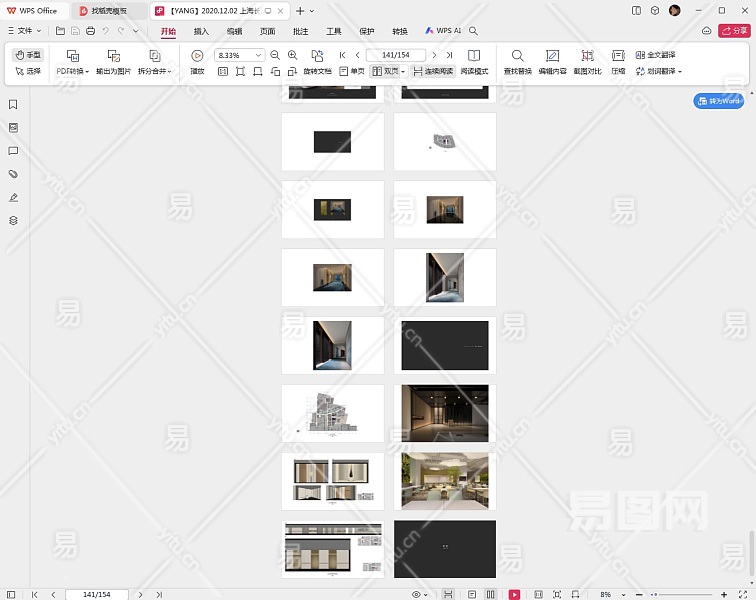756x600 pixels.
Task: Open the 插入 ribbon tab
Action: point(201,31)
